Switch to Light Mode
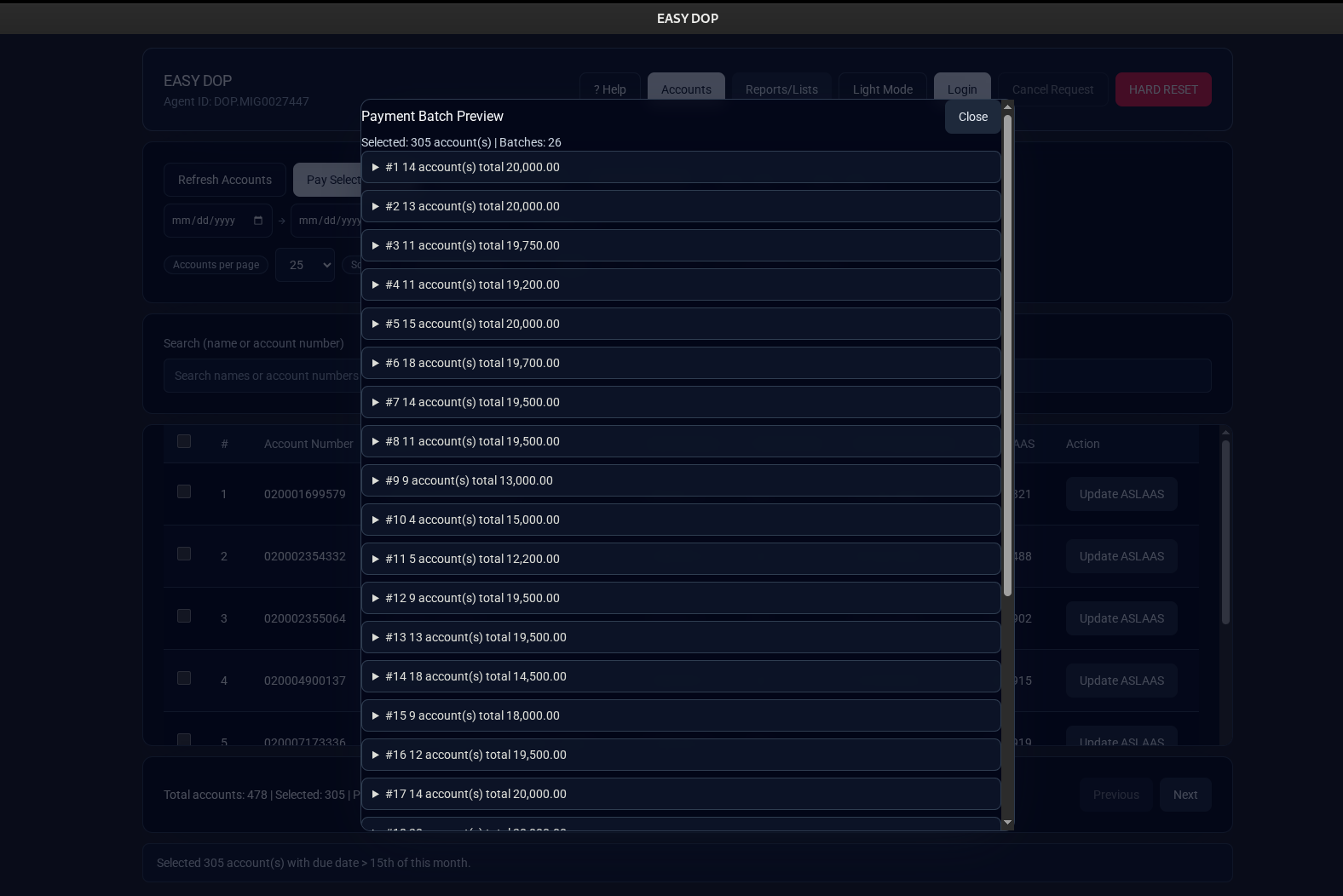Image resolution: width=1343 pixels, height=896 pixels. pyautogui.click(x=883, y=89)
